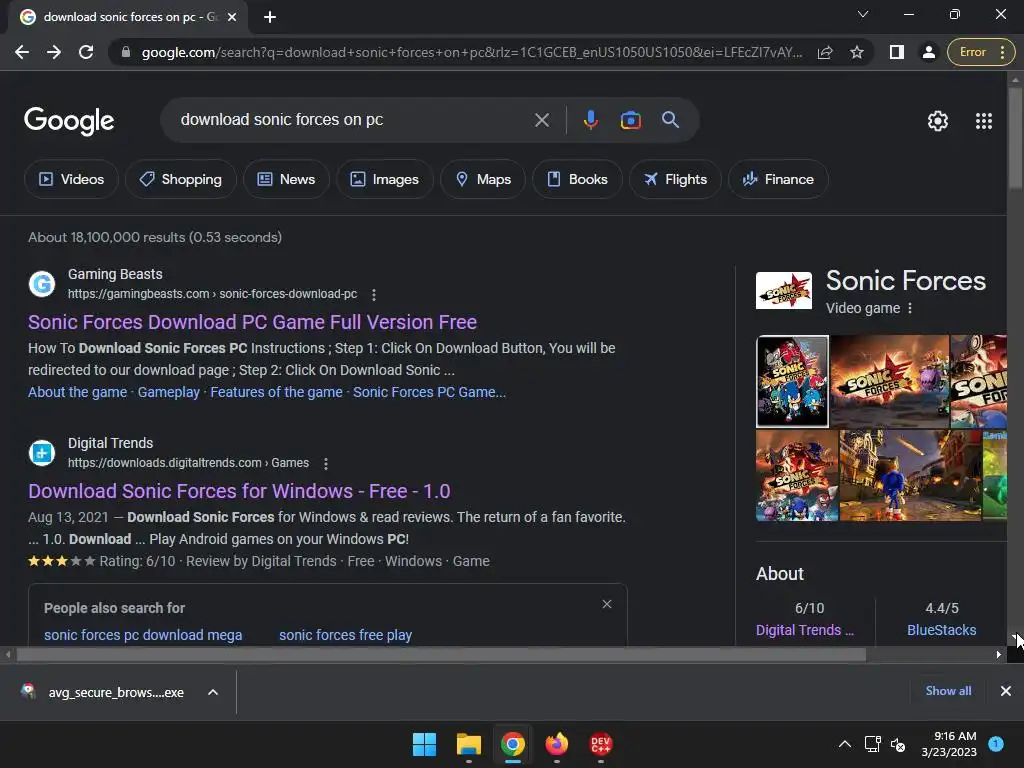
Task: Start a search by voice
Action: 590,120
